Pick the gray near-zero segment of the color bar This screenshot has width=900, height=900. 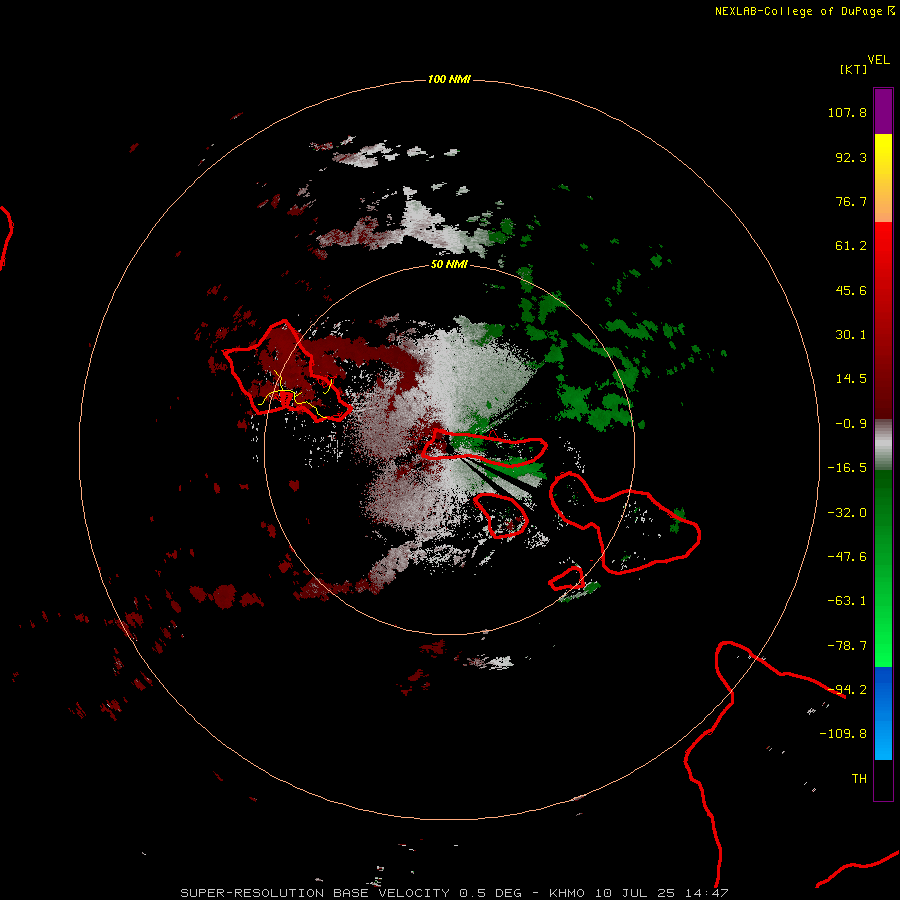click(883, 444)
